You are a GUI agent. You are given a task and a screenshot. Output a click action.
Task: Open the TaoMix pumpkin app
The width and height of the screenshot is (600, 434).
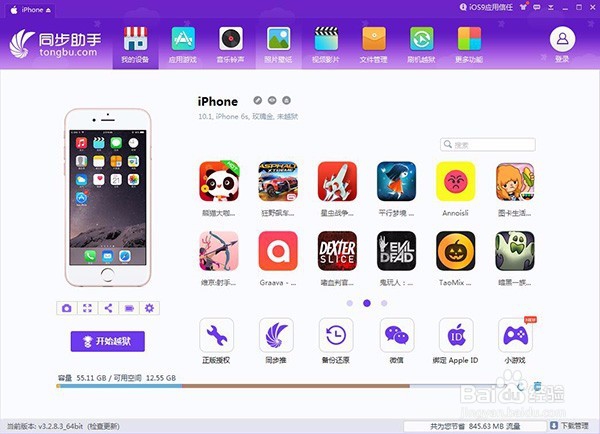[455, 251]
